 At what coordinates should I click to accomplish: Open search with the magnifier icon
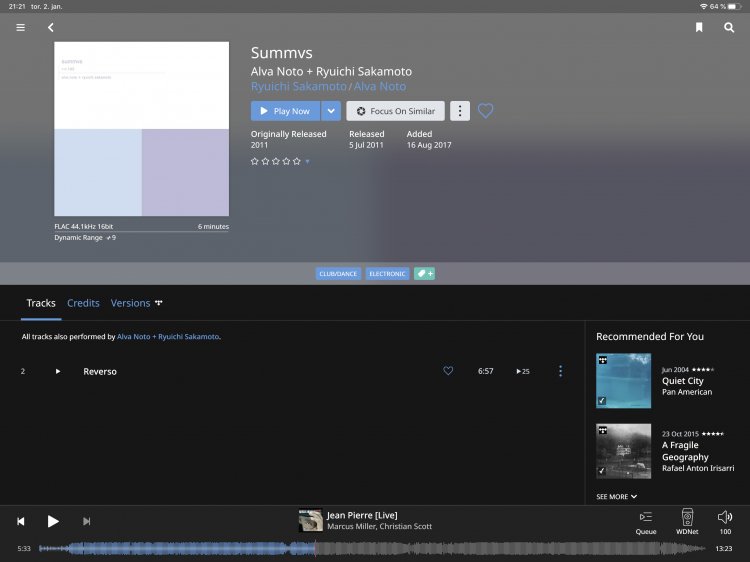click(729, 28)
